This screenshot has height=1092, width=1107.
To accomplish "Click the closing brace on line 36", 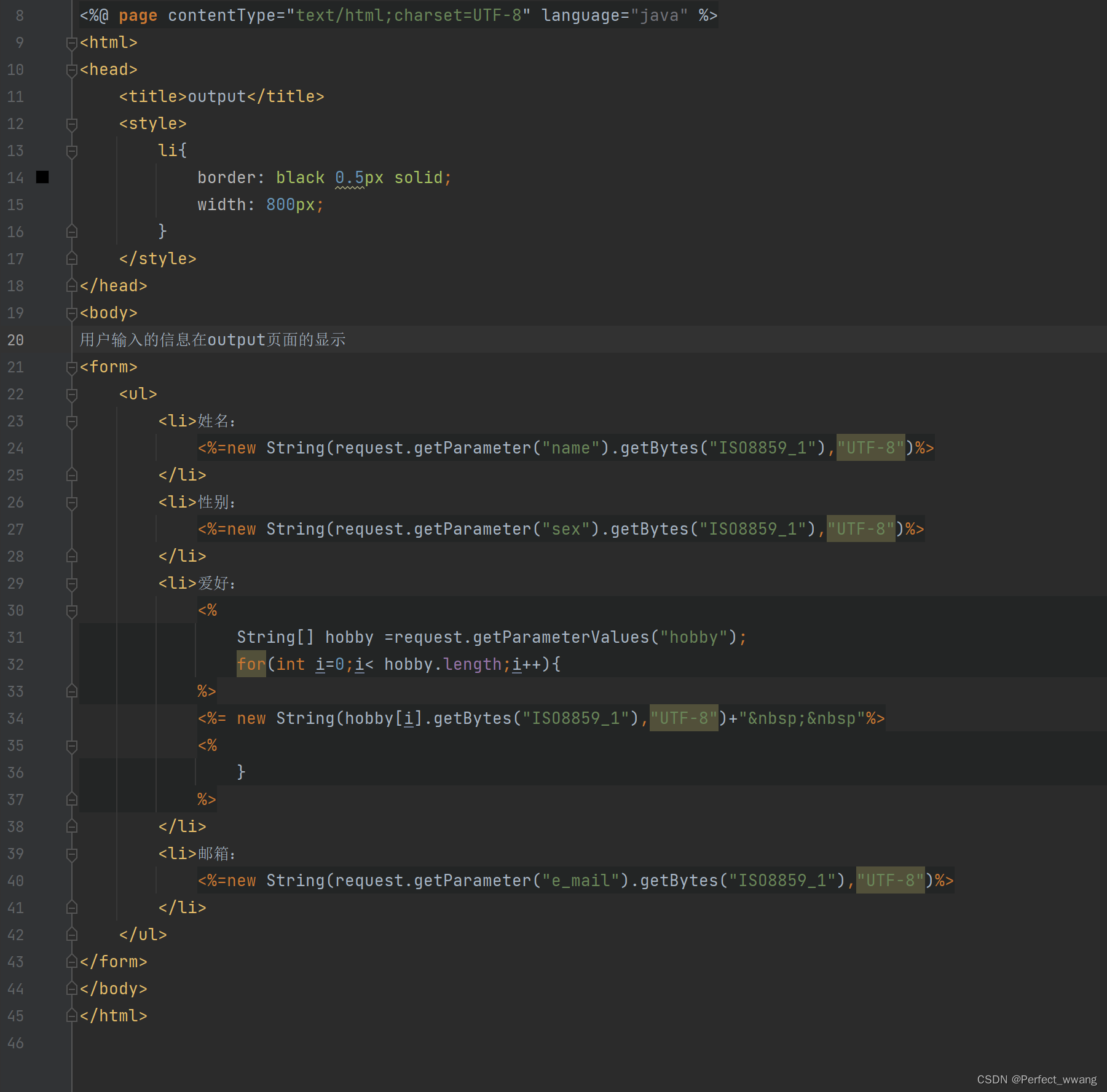I will [x=242, y=772].
